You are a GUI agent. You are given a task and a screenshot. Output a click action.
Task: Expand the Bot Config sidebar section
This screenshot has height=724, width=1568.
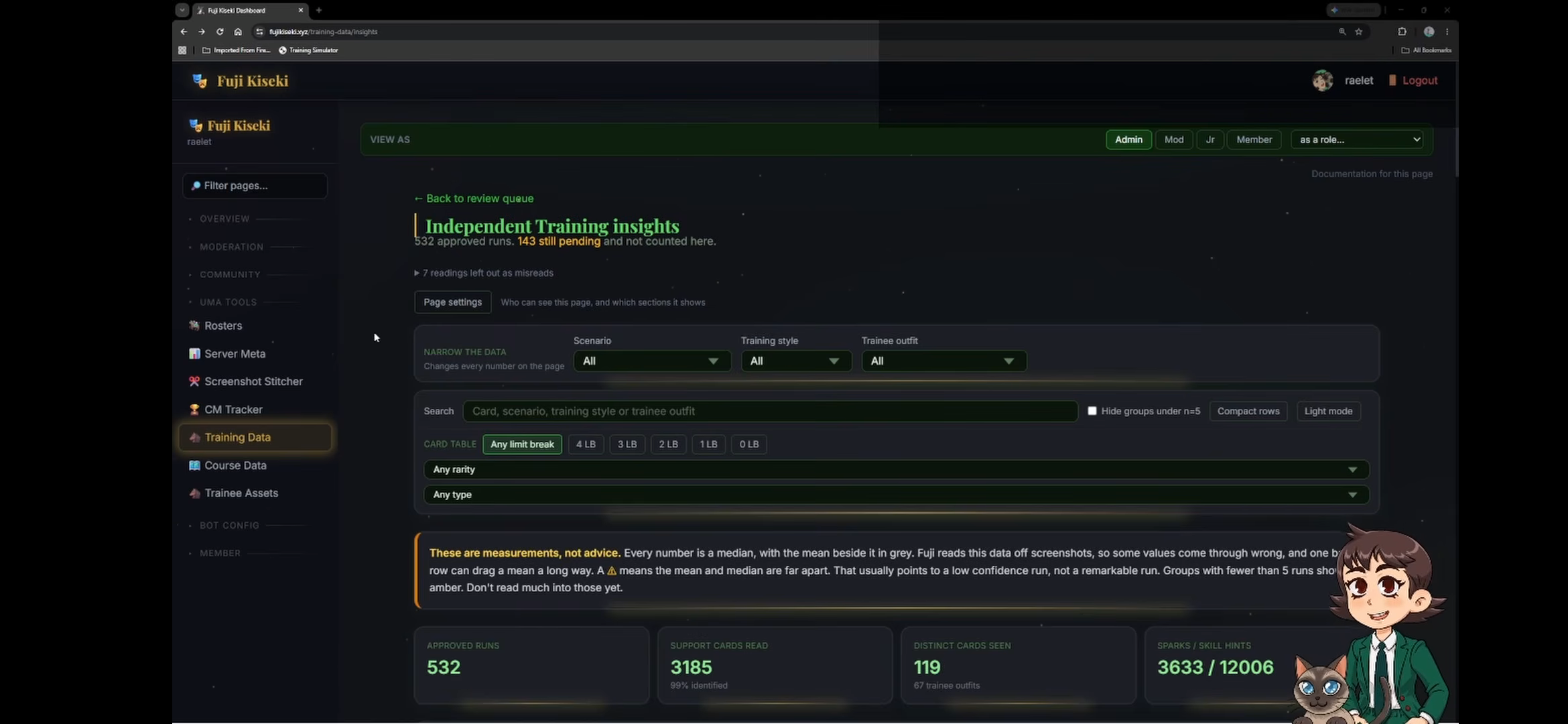[229, 526]
